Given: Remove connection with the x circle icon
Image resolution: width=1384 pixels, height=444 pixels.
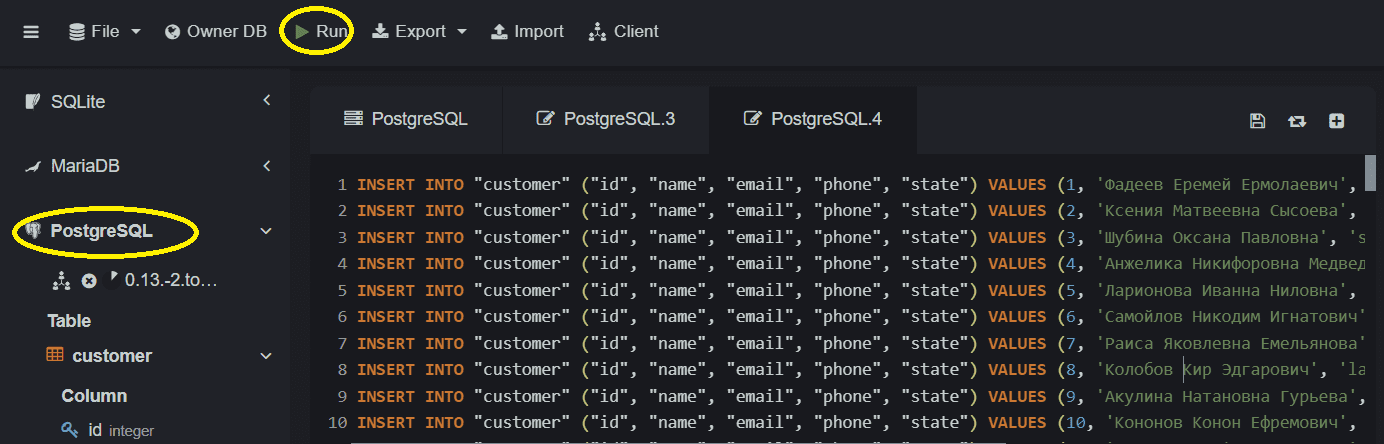Looking at the screenshot, I should pyautogui.click(x=89, y=281).
